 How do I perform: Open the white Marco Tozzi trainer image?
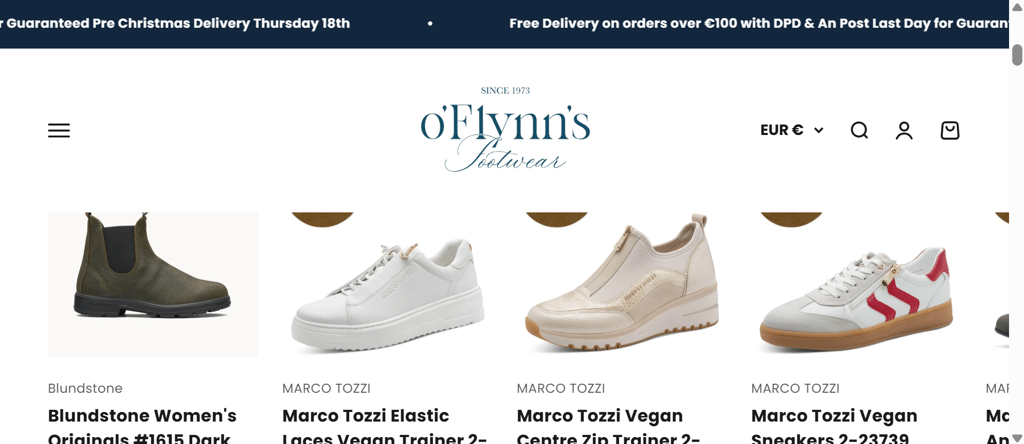(387, 285)
